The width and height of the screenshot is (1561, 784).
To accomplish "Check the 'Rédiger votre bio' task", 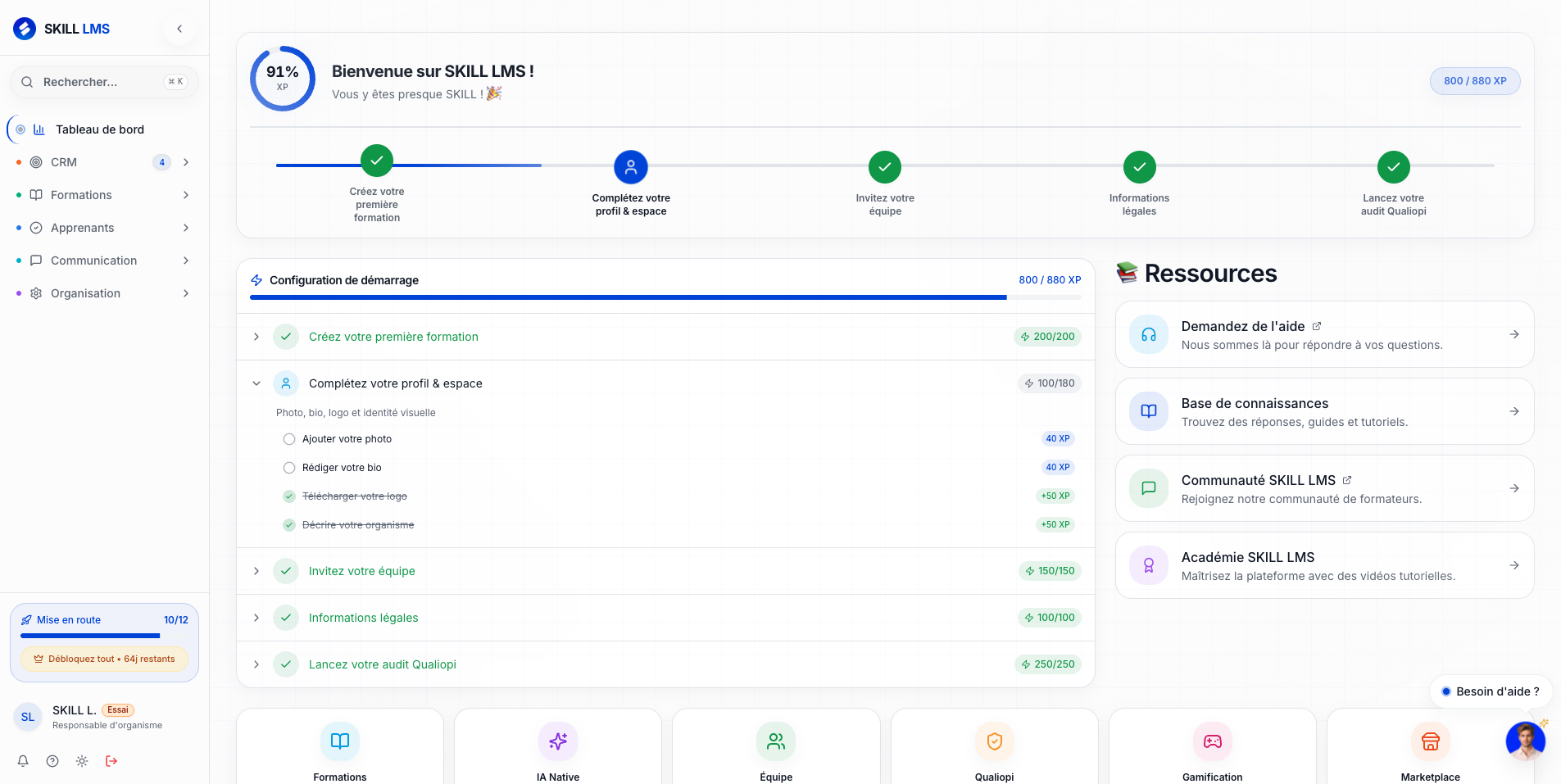I will (x=289, y=468).
